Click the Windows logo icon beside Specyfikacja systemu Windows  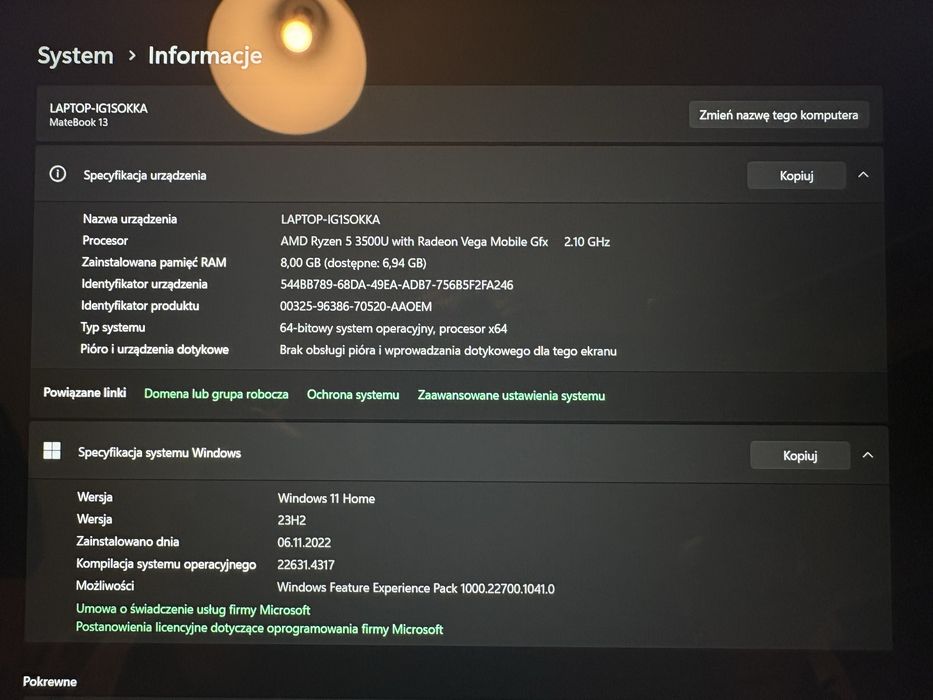pos(52,451)
